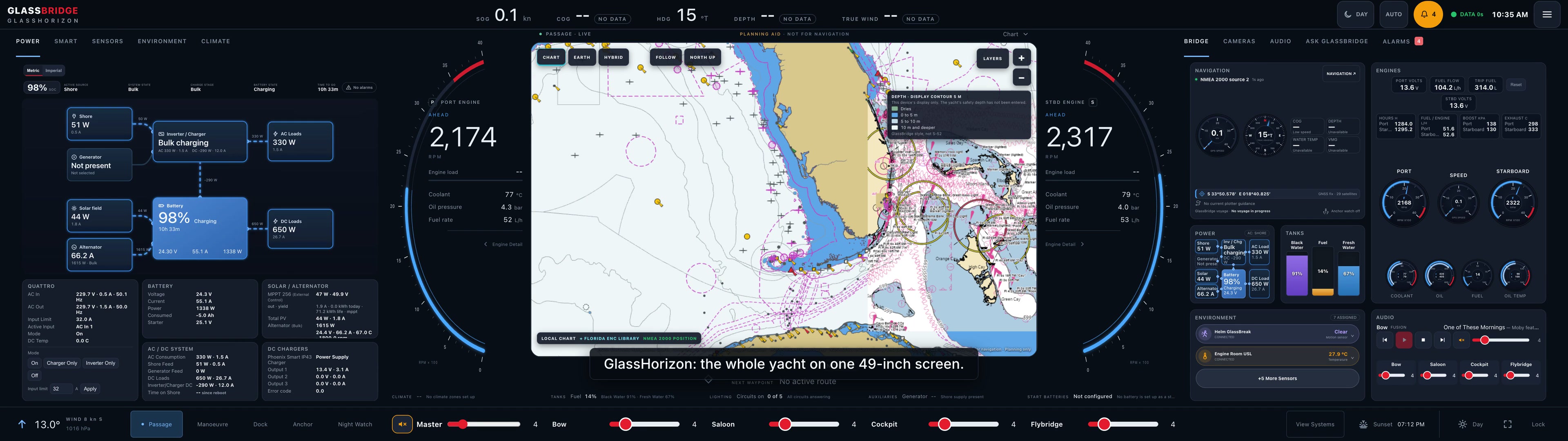Set Quattro mode to On
This screenshot has height=441, width=1568.
point(35,363)
